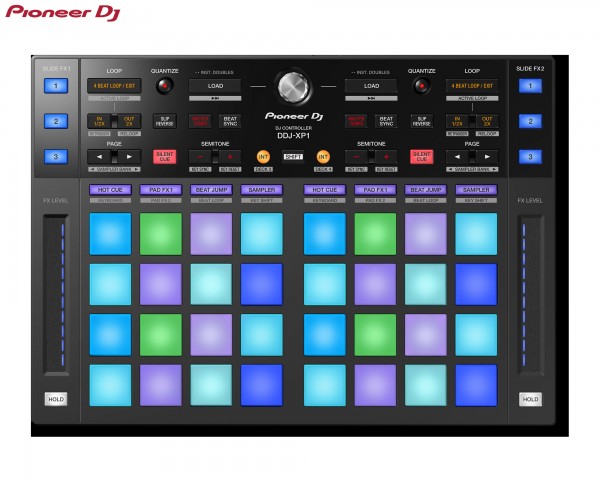Click right deck Semitone minus button
The width and height of the screenshot is (600, 480).
tap(356, 157)
